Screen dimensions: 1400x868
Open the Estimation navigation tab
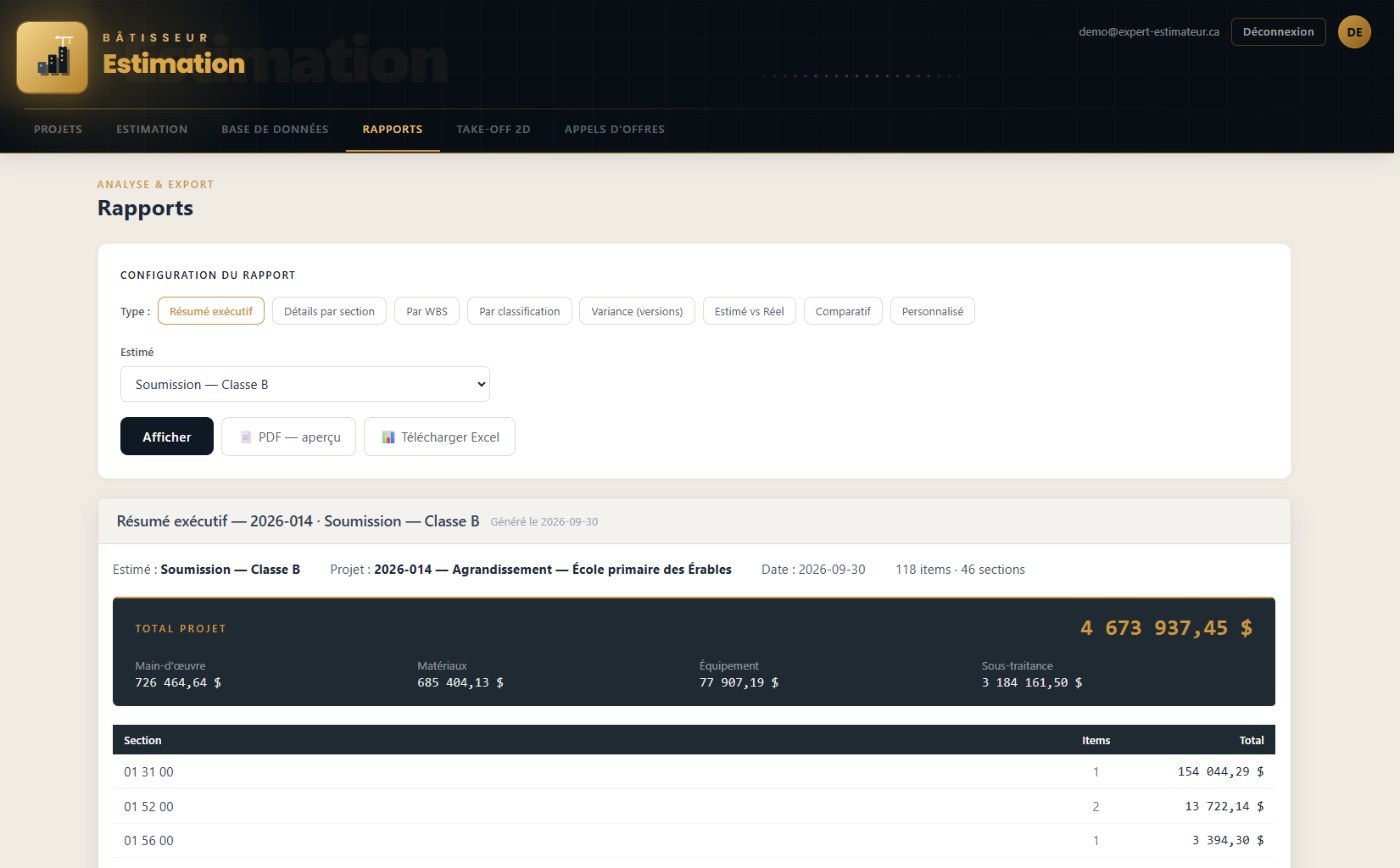152,129
